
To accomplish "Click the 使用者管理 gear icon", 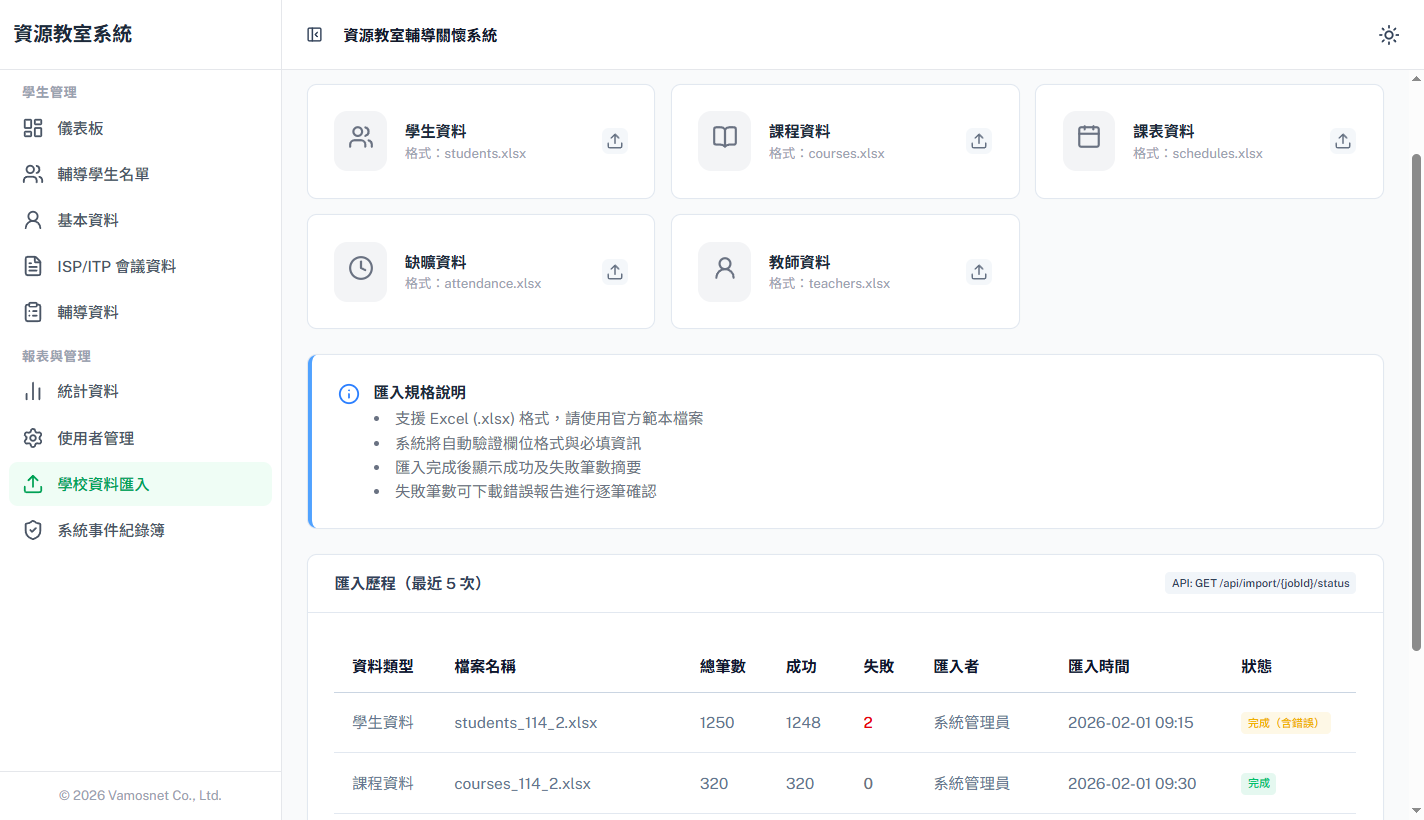I will pos(33,438).
